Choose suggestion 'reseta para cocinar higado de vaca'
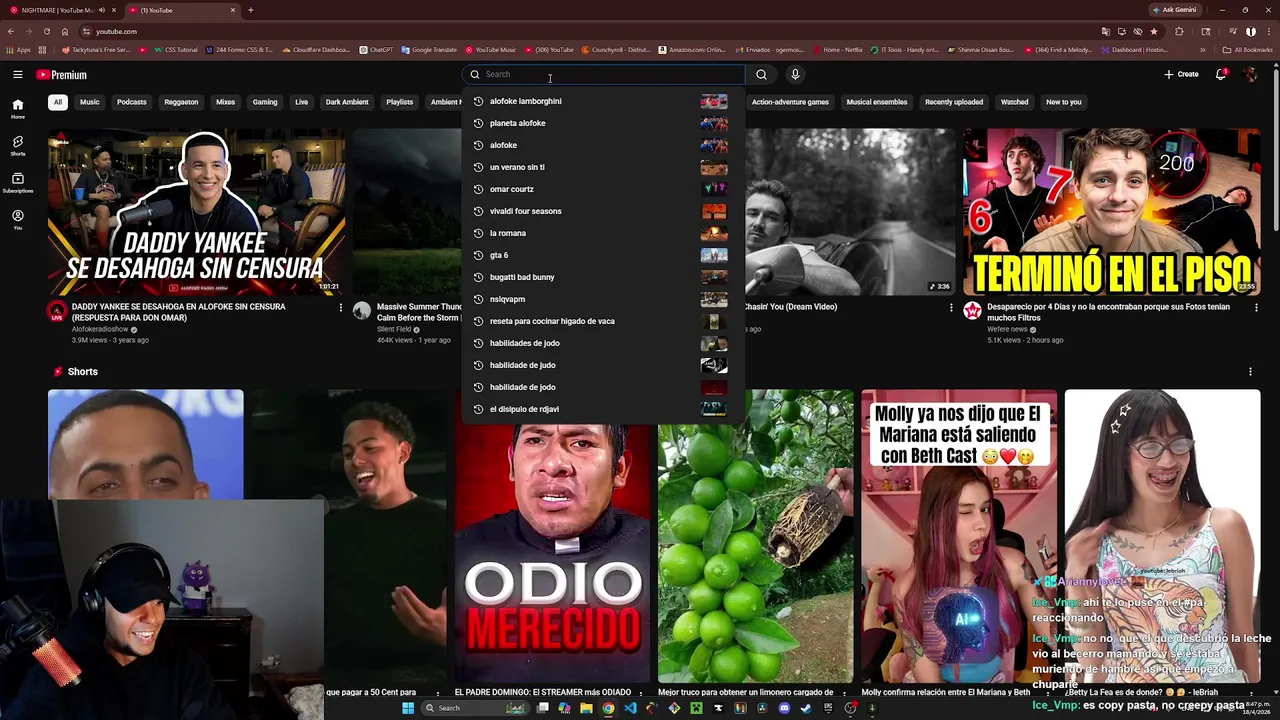Viewport: 1280px width, 720px height. pyautogui.click(x=601, y=321)
